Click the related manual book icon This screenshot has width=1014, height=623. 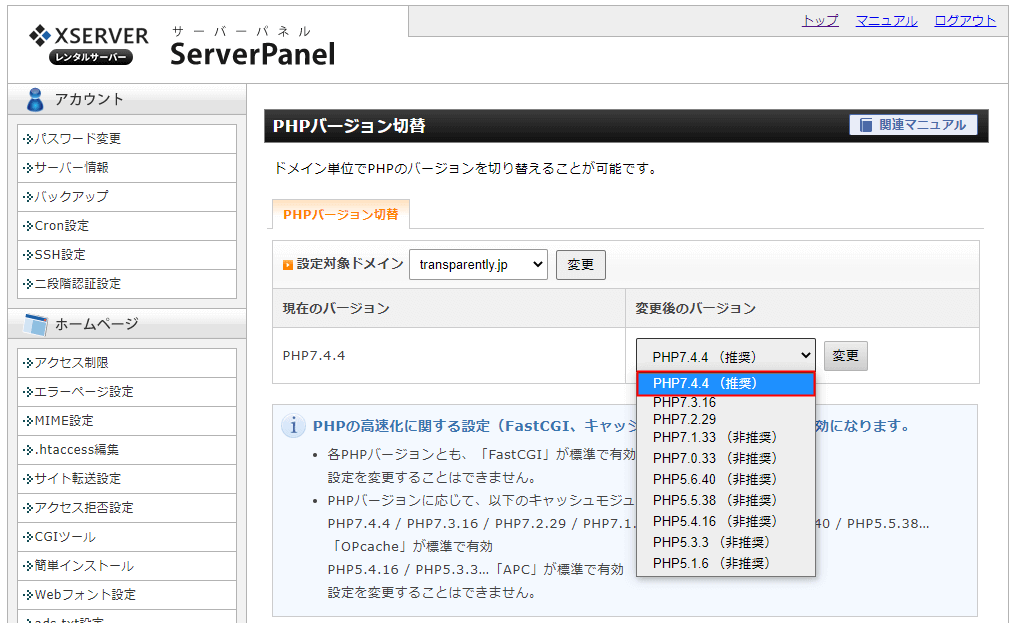[865, 125]
